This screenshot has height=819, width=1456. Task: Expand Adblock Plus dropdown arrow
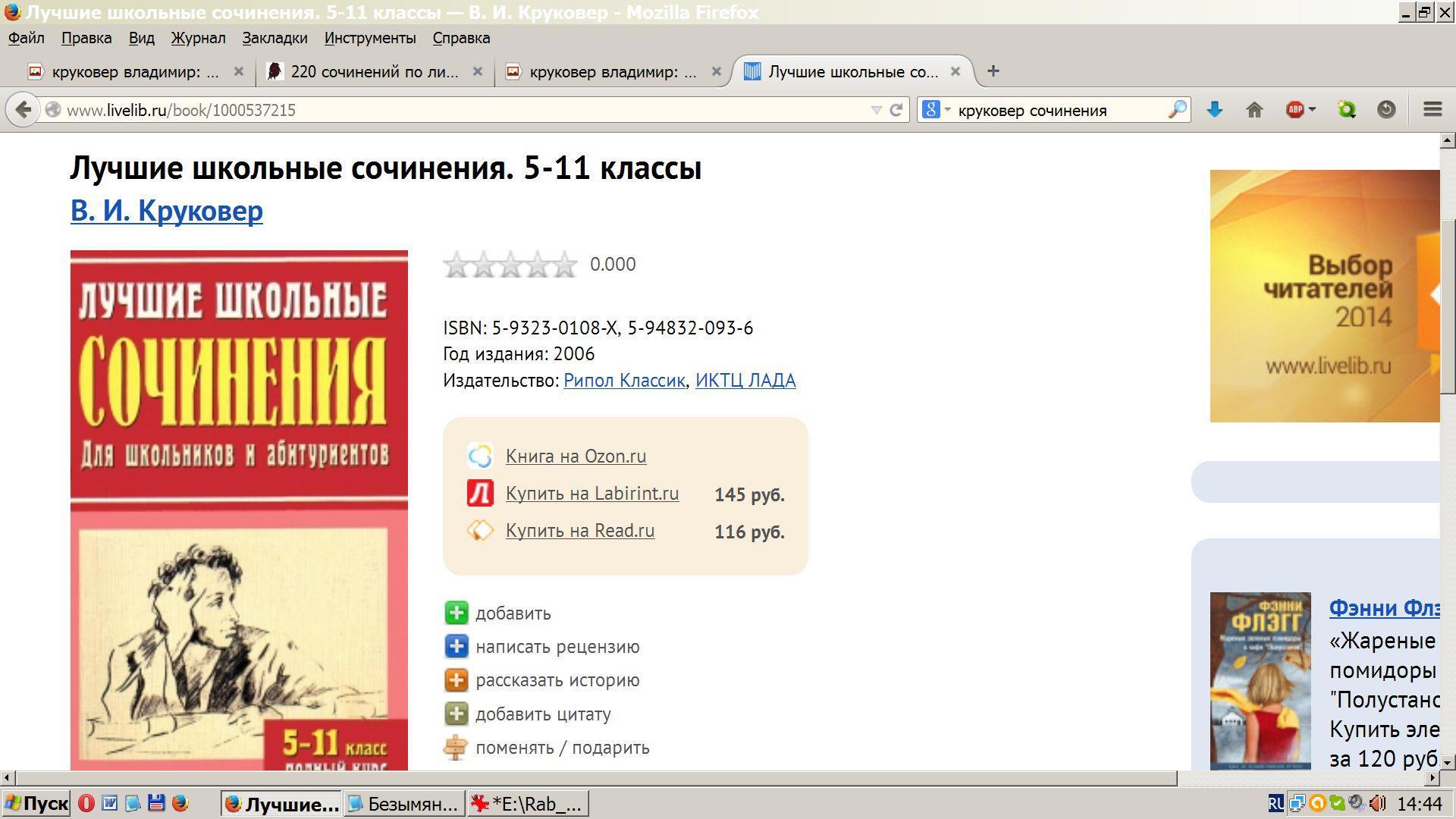coord(1312,110)
